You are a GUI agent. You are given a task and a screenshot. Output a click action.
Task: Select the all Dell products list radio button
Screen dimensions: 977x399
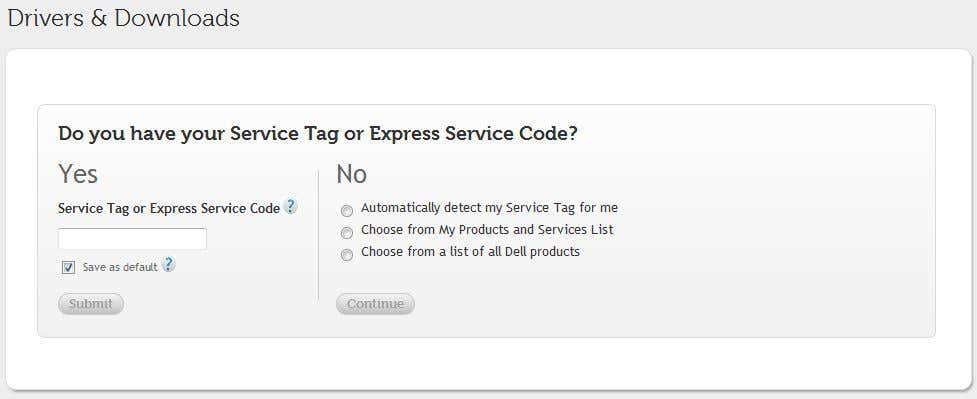coord(347,254)
